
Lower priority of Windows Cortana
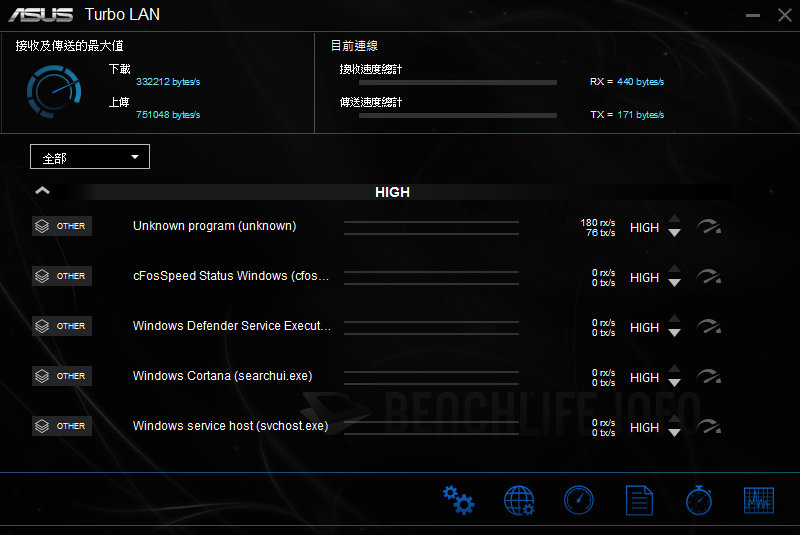674,383
